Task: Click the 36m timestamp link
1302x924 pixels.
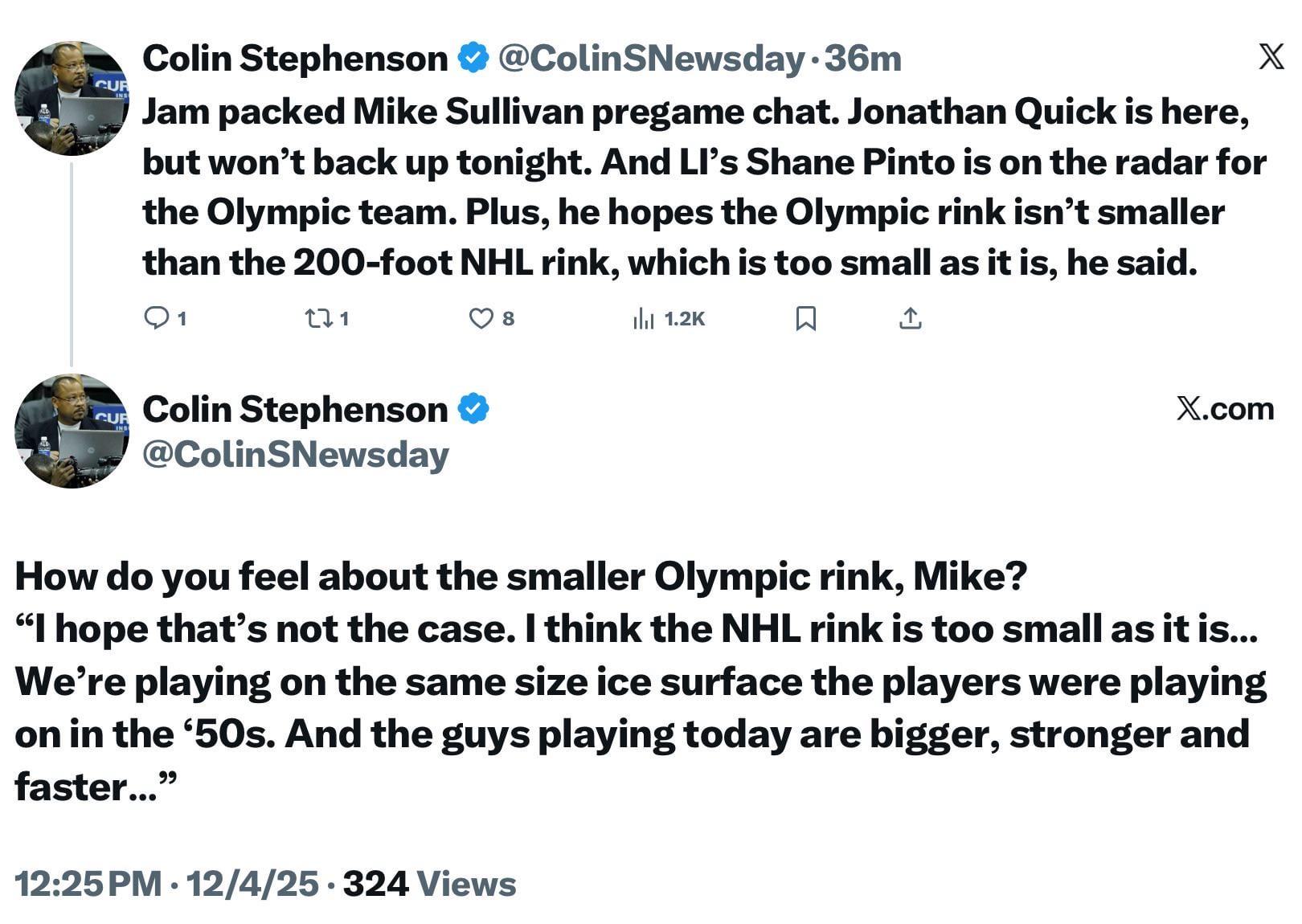Action: tap(863, 59)
